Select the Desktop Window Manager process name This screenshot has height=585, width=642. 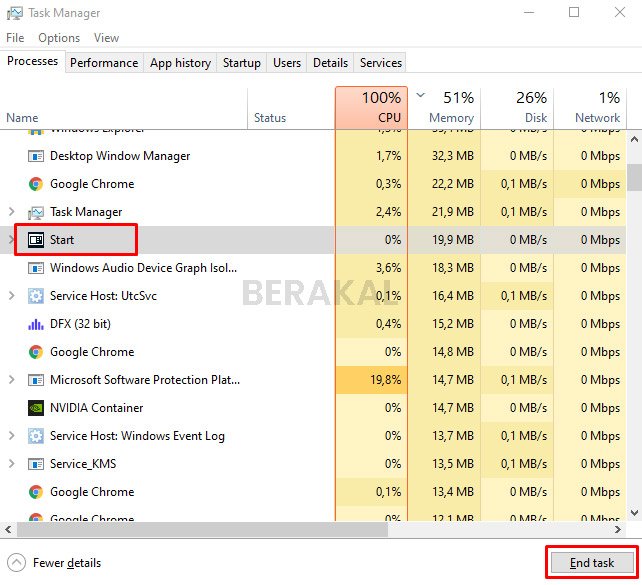[120, 156]
